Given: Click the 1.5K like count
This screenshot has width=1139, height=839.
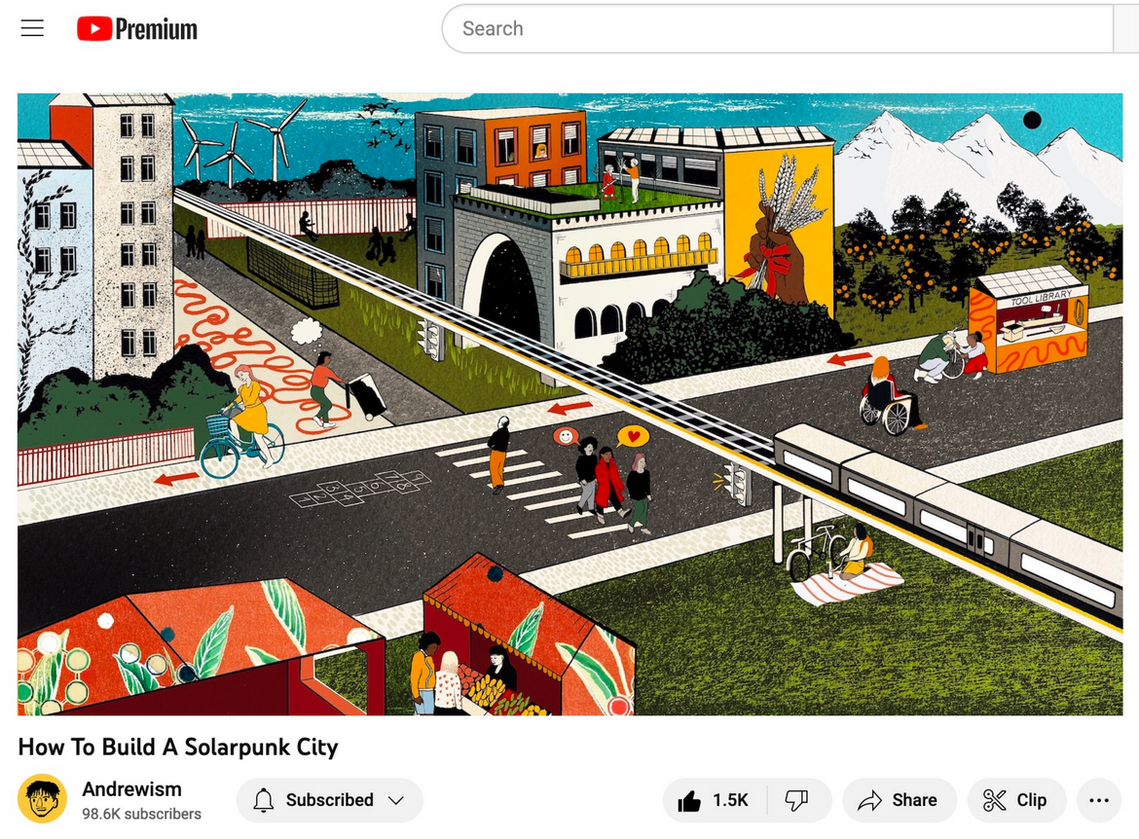Looking at the screenshot, I should pyautogui.click(x=730, y=800).
